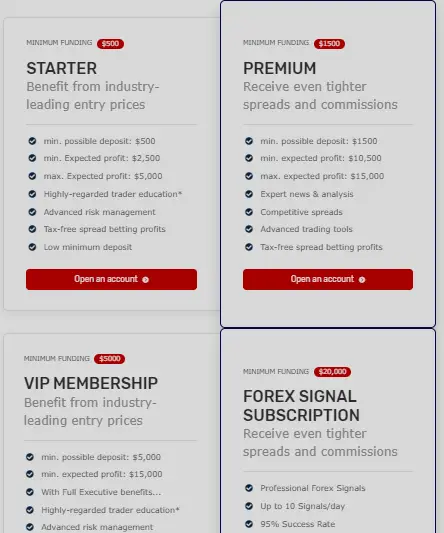Select the FOREX SIGNAL SUBSCRIPTION heading
Viewport: 444px width, 533px height.
coord(301,406)
